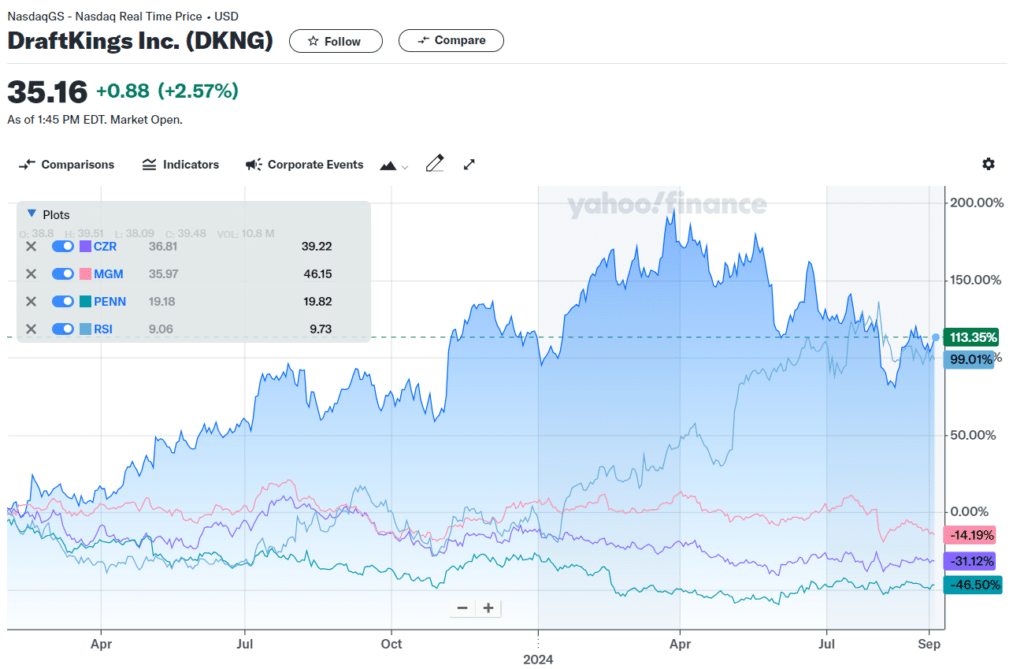
Task: Open the Comparisons menu in chart toolbar
Action: coord(67,165)
